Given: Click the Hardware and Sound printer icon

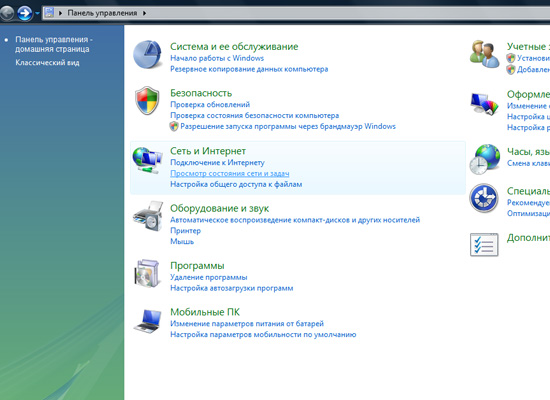Looking at the screenshot, I should point(148,216).
